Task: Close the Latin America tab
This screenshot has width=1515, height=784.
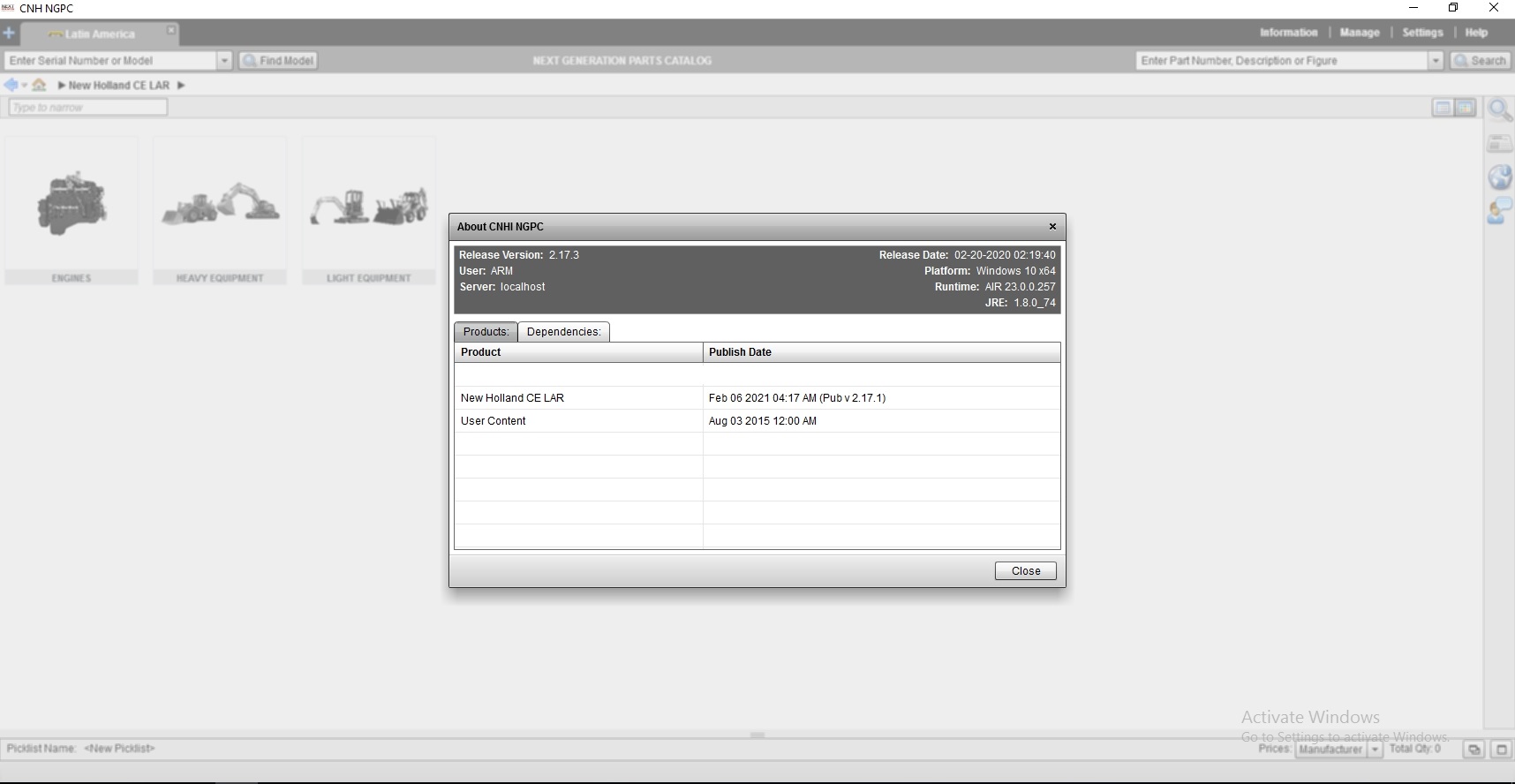Action: [171, 31]
